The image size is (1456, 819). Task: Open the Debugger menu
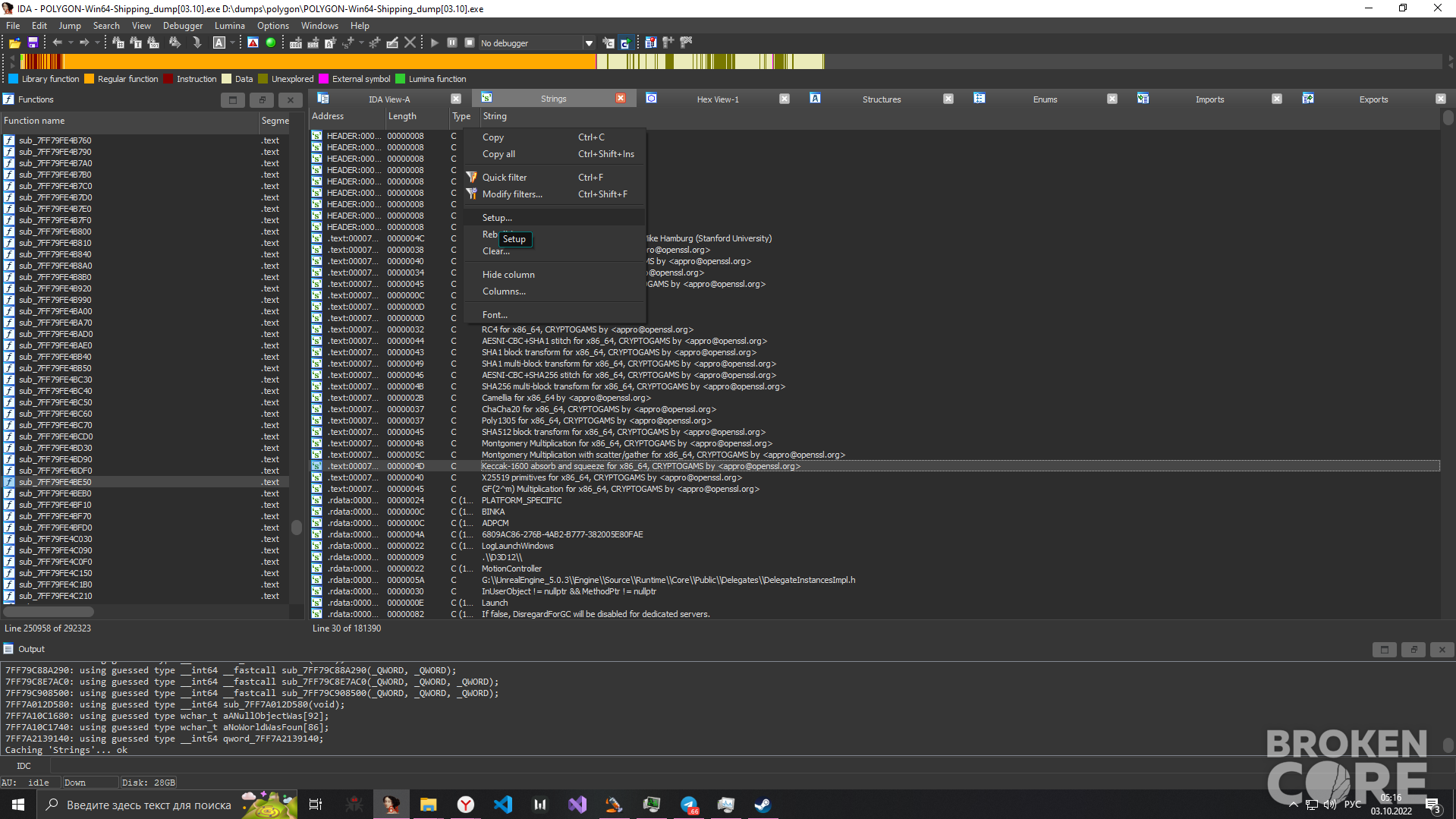183,26
